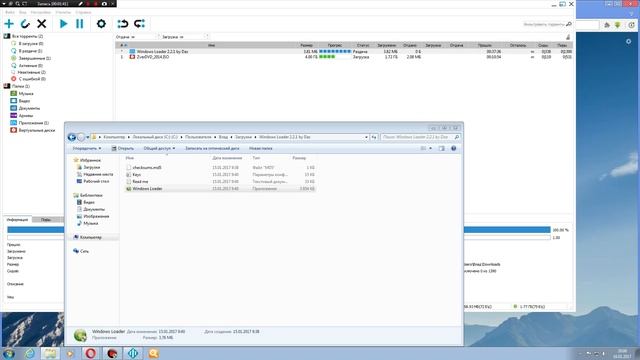Click the 'Новая папка' button

261,149
